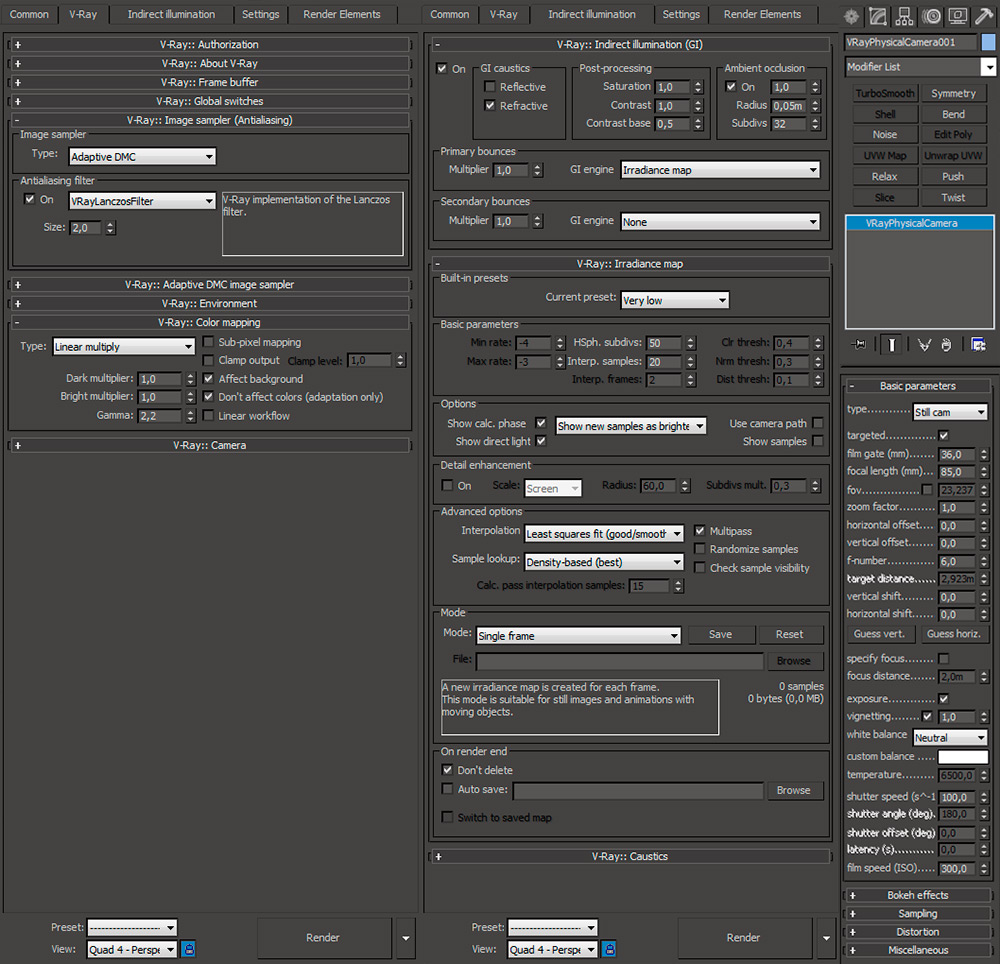
Task: Click the Guess vert. button
Action: 880,634
